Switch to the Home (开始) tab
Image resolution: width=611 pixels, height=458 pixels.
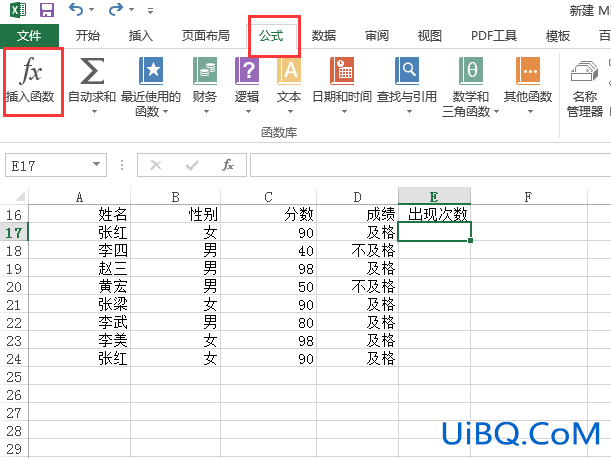coord(88,36)
